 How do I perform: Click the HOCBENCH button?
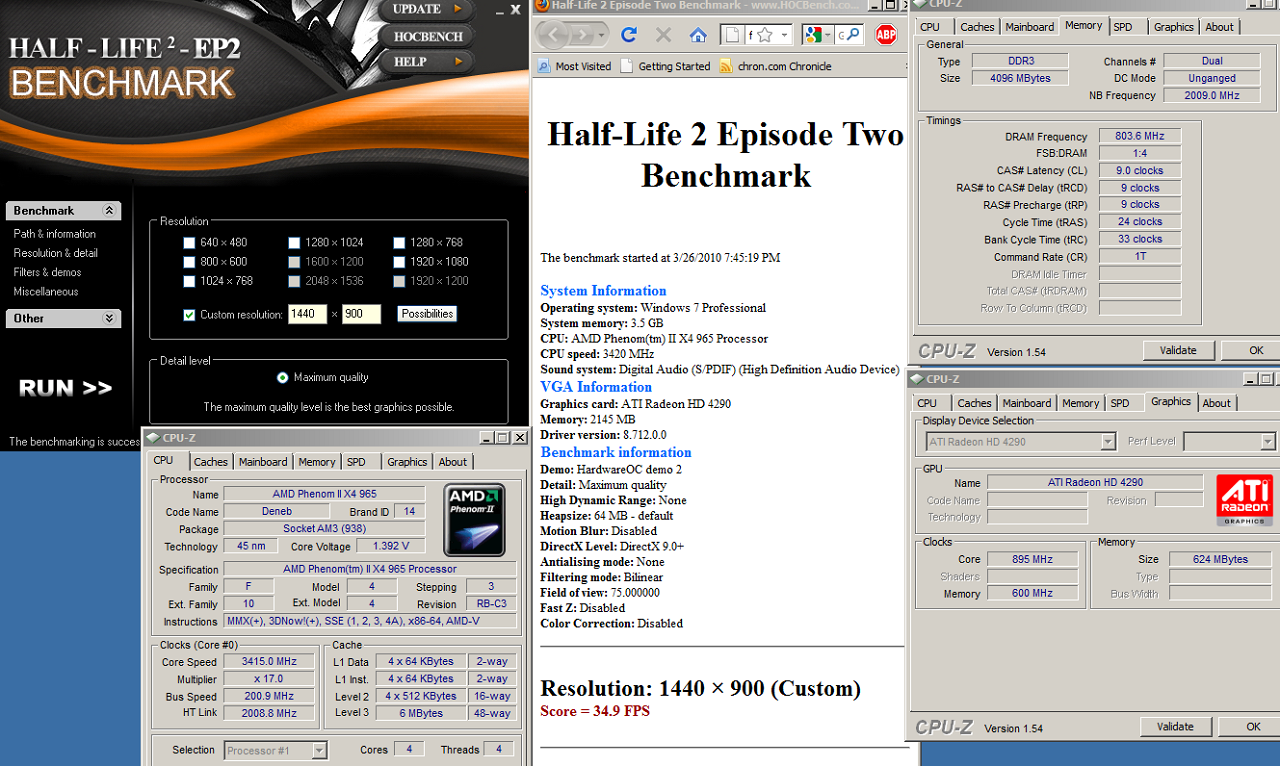(428, 36)
